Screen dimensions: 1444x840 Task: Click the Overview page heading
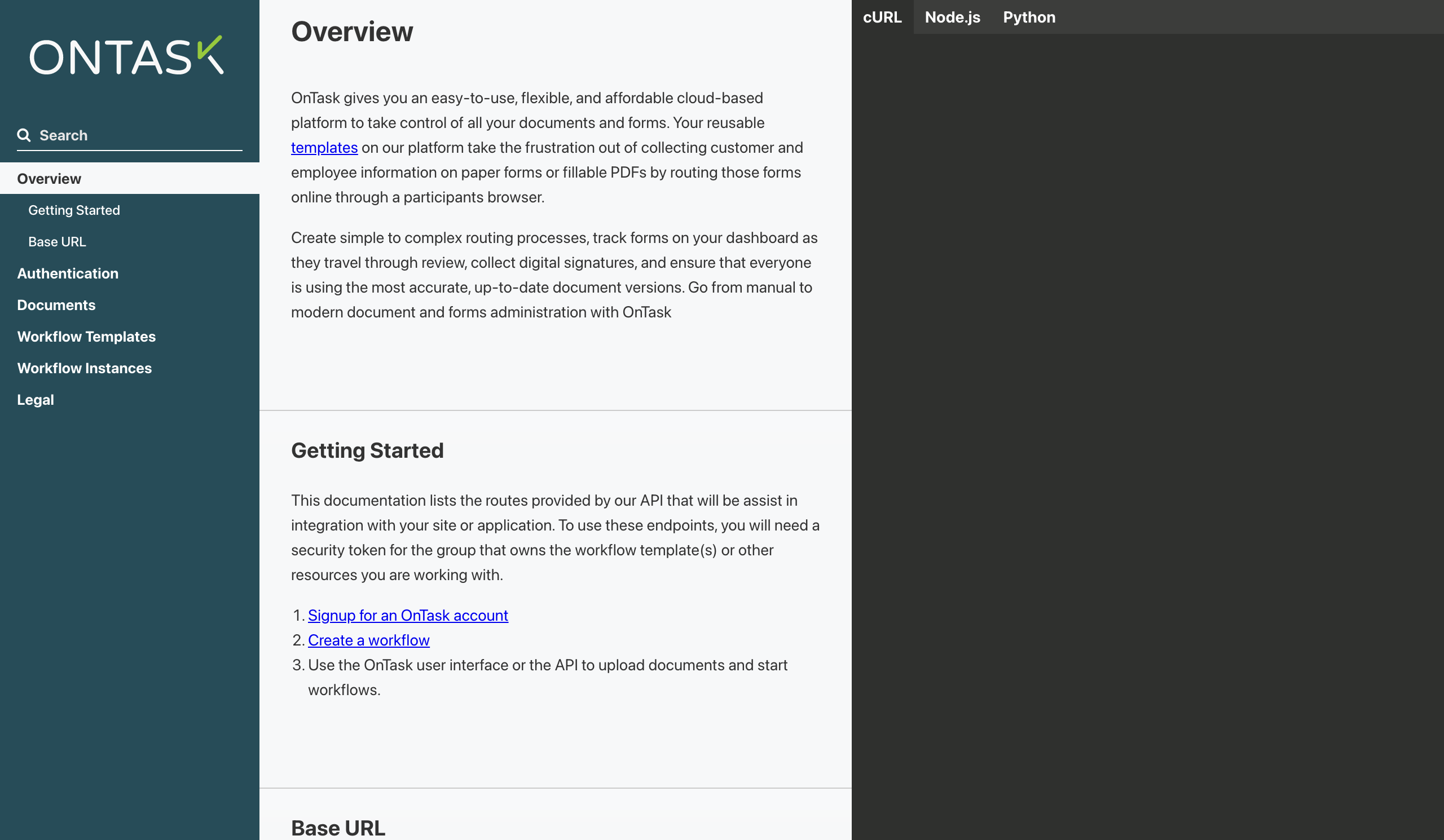pyautogui.click(x=352, y=32)
